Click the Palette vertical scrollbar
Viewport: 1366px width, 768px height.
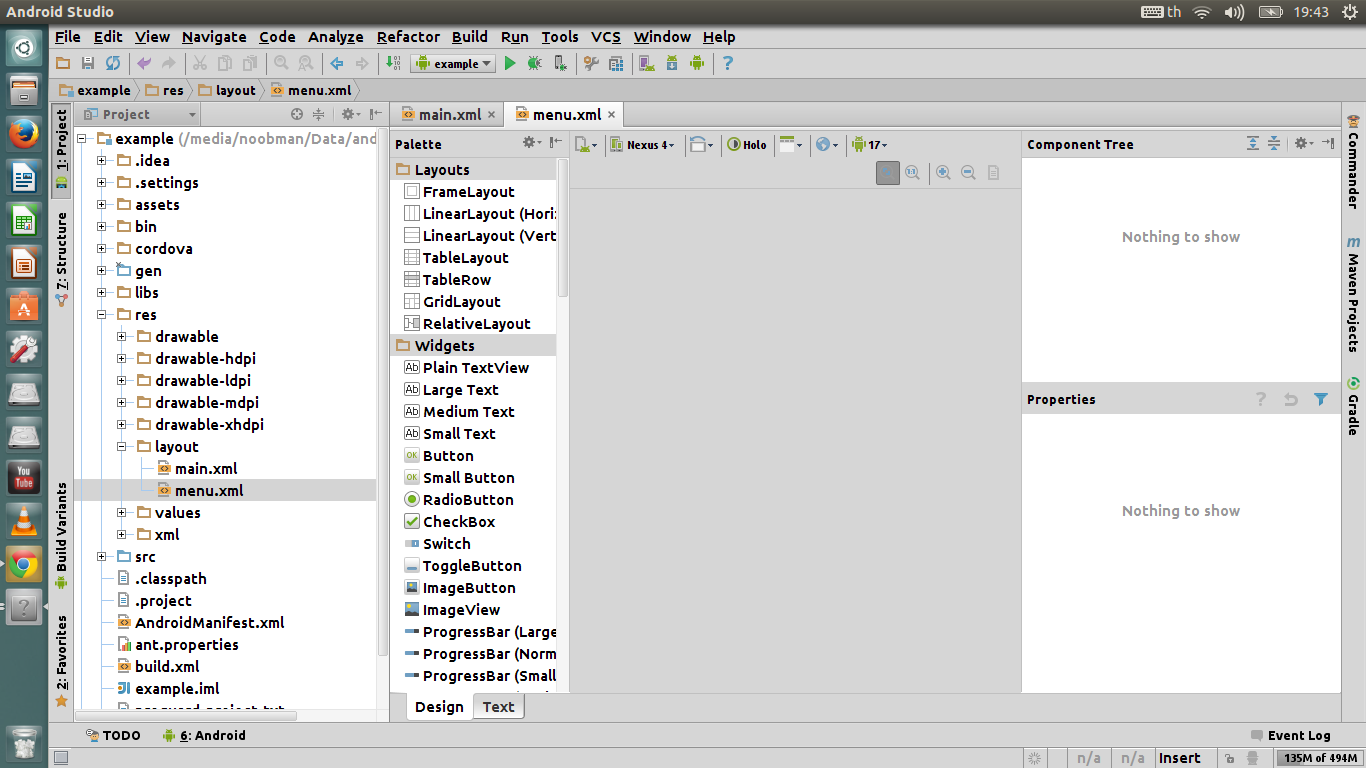563,230
